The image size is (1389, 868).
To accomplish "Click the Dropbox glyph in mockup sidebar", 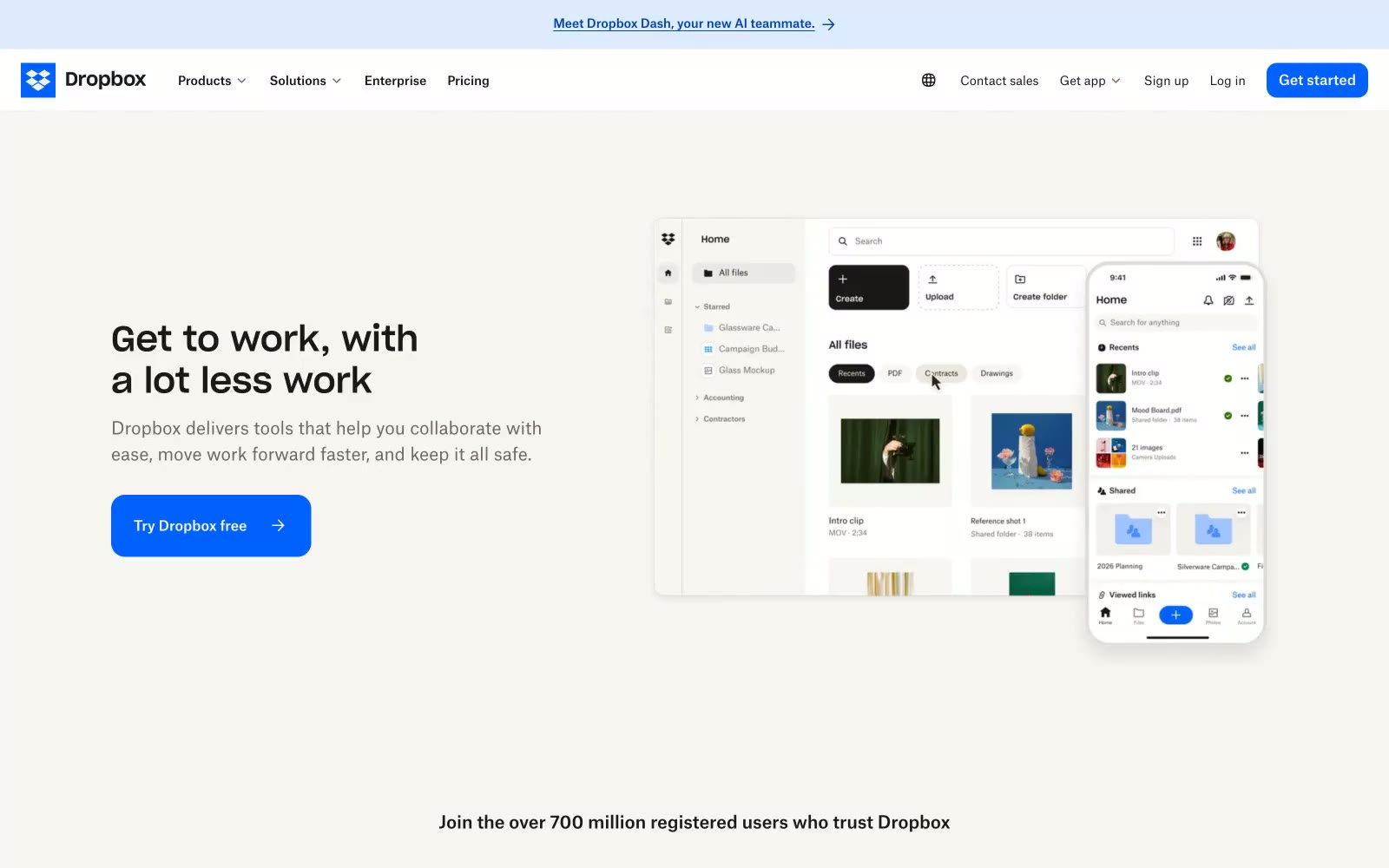I will click(x=668, y=239).
